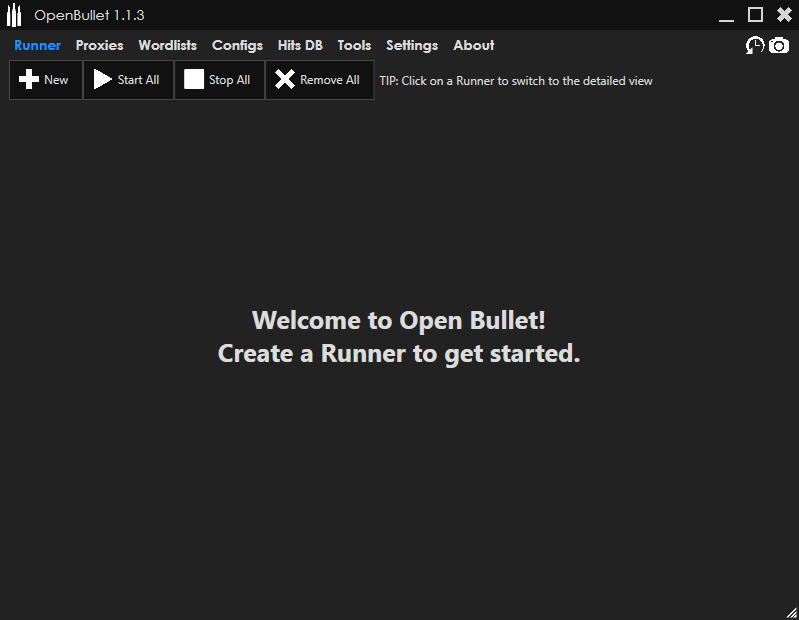Open the Hits DB tab
Image resolution: width=799 pixels, height=620 pixels.
(x=300, y=45)
